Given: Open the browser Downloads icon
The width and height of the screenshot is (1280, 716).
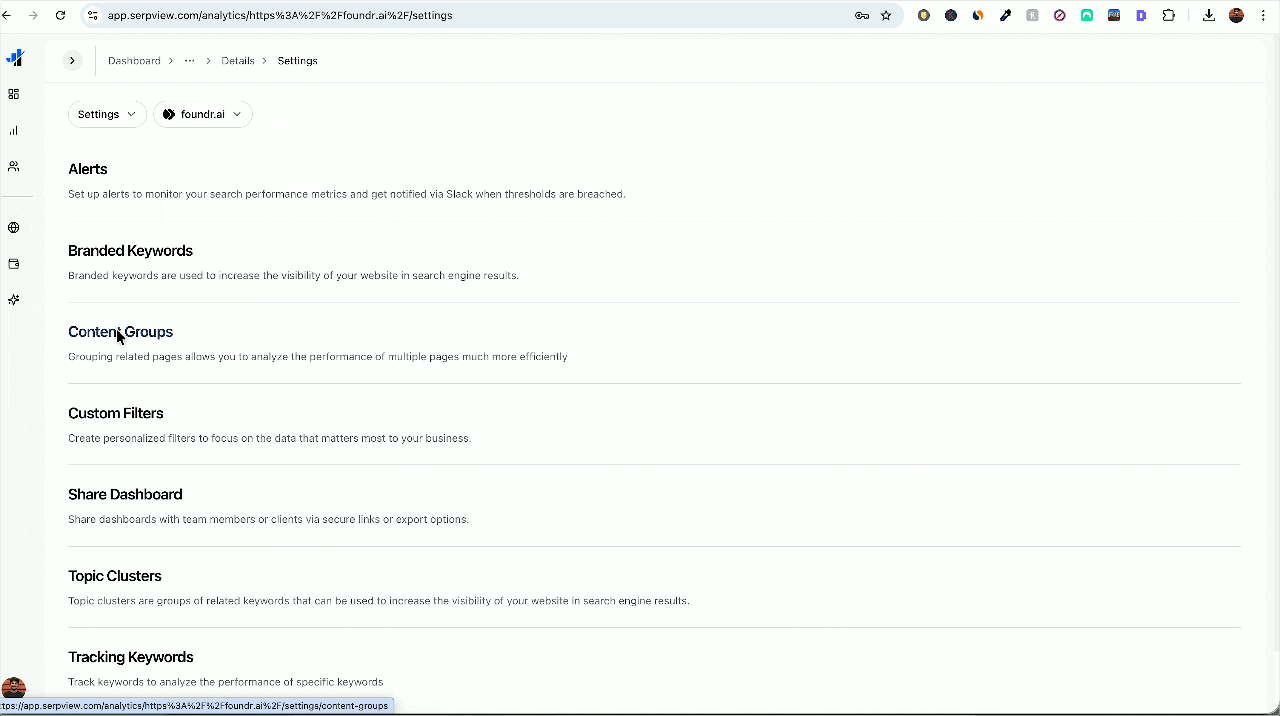Looking at the screenshot, I should pyautogui.click(x=1209, y=15).
